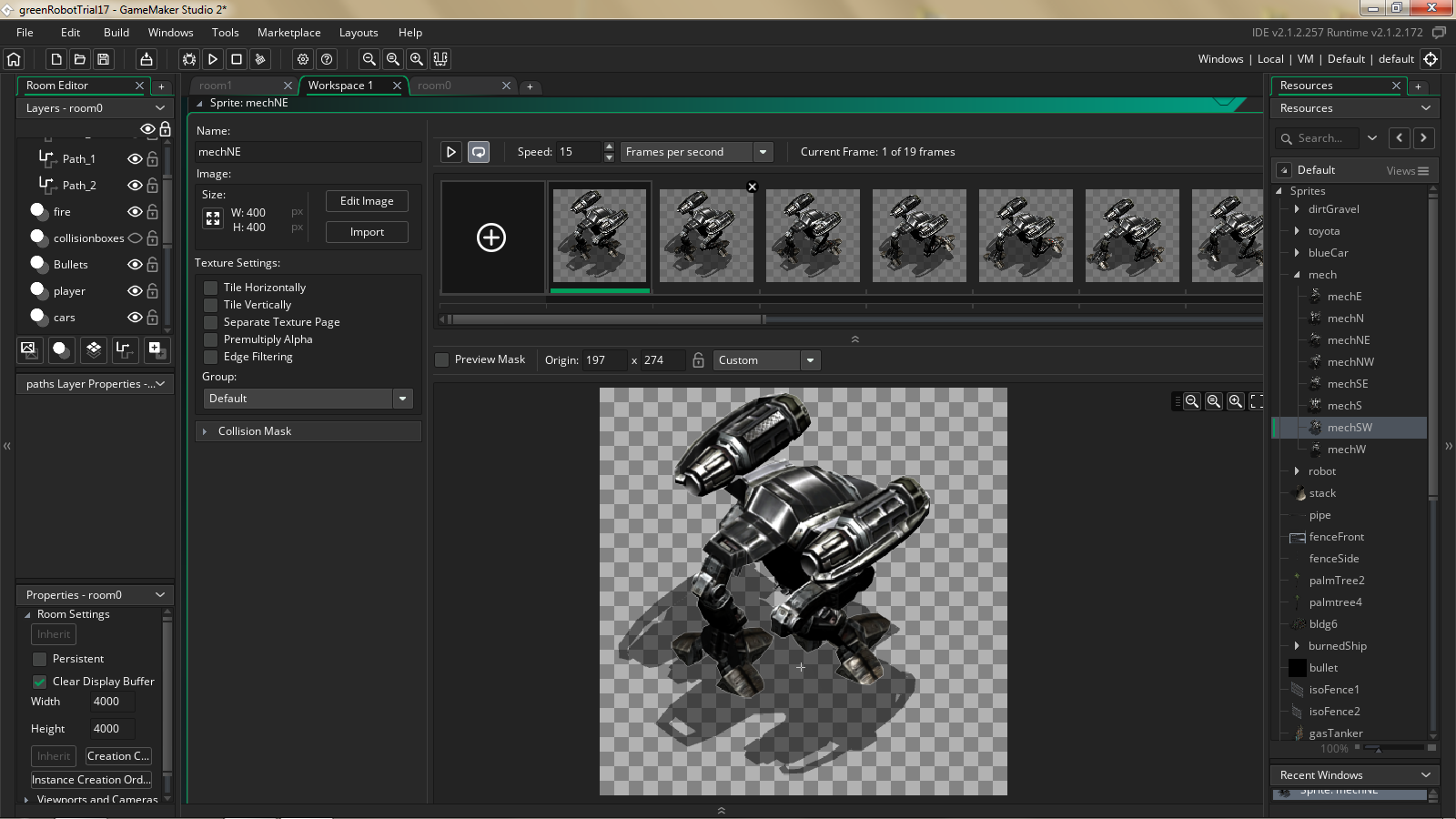Check the Preview Mask checkbox
1456x819 pixels.
click(442, 359)
